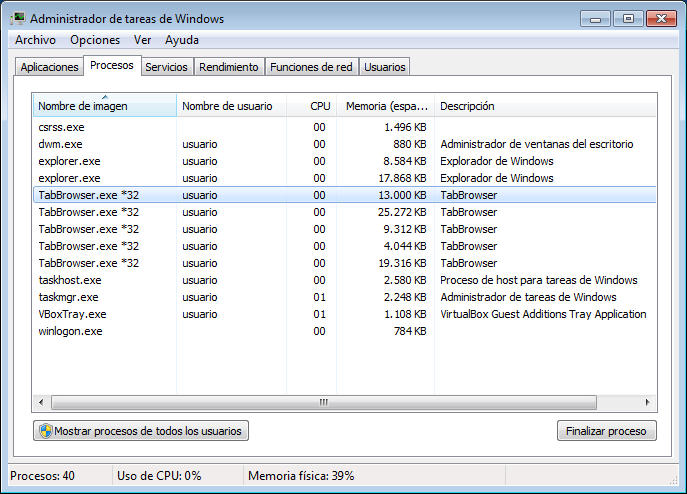Close the Administrador de tareas window
687x494 pixels.
tap(662, 19)
